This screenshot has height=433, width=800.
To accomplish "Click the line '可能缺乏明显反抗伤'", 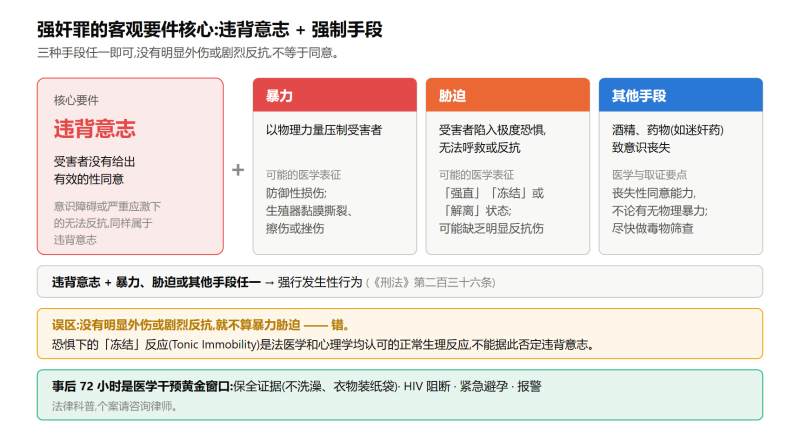I will pos(491,228).
